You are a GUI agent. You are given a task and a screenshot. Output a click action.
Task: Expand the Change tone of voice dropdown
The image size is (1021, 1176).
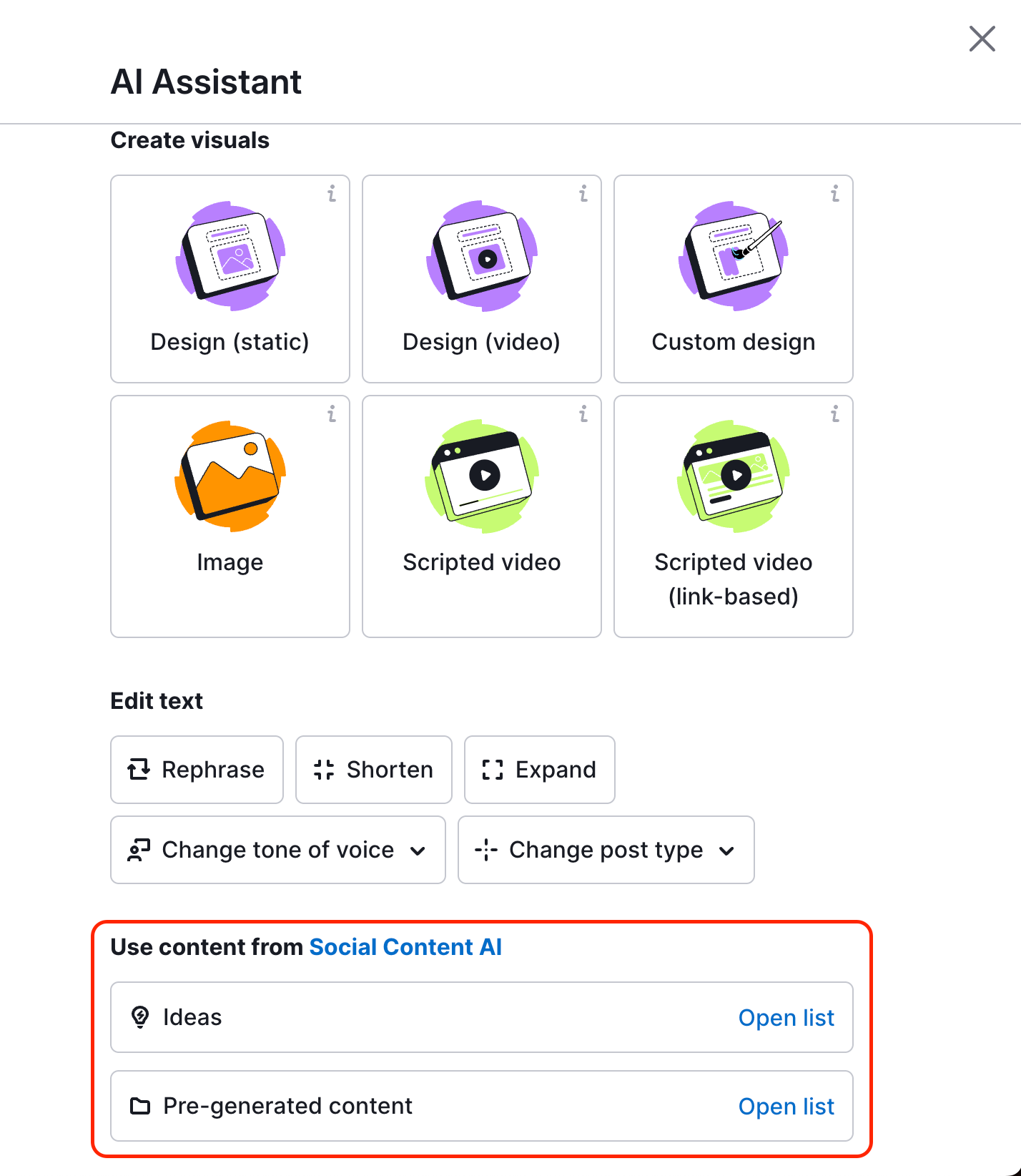click(x=277, y=850)
